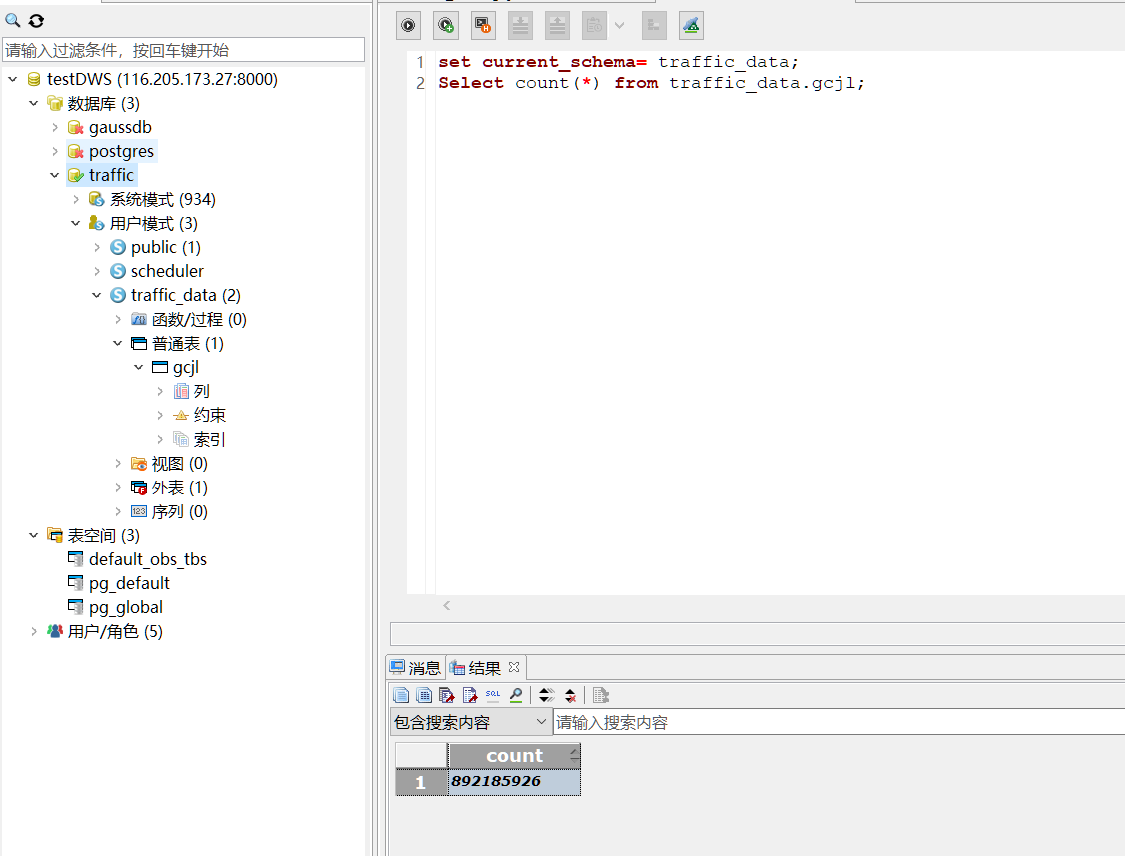Click the connected traffic database icon
Screen dimensions: 1125x856
[x=75, y=175]
